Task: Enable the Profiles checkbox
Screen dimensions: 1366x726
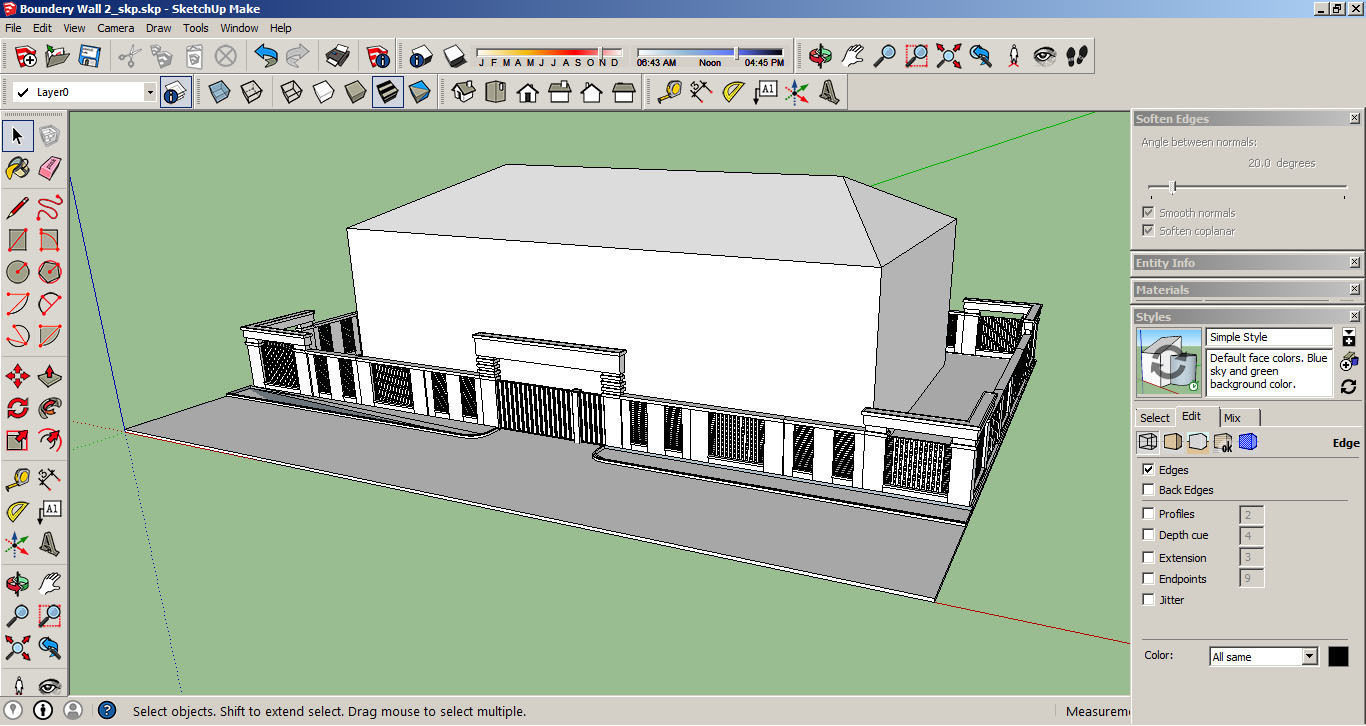Action: pos(1148,514)
